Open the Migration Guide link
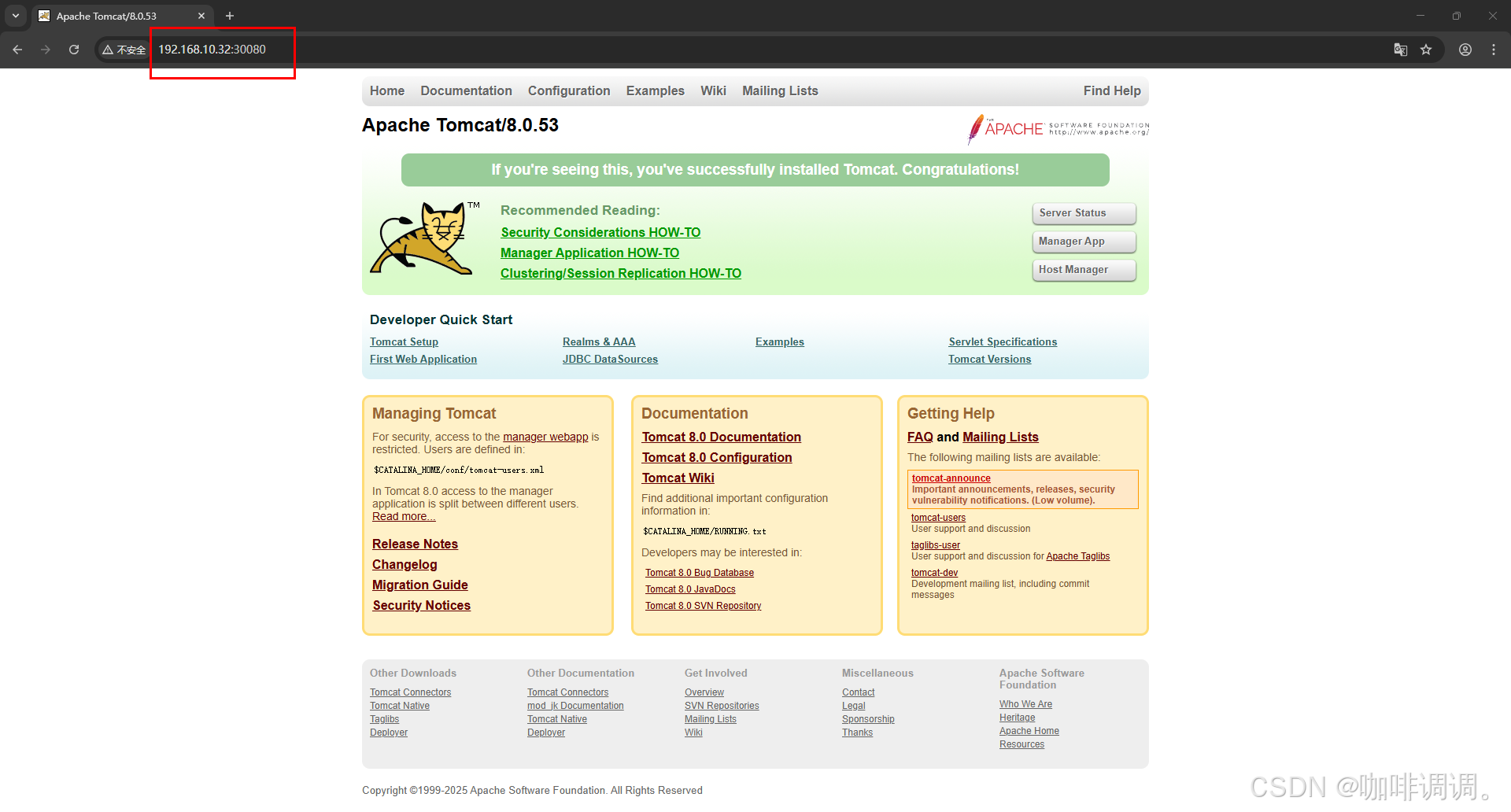This screenshot has height=812, width=1511. coord(420,585)
